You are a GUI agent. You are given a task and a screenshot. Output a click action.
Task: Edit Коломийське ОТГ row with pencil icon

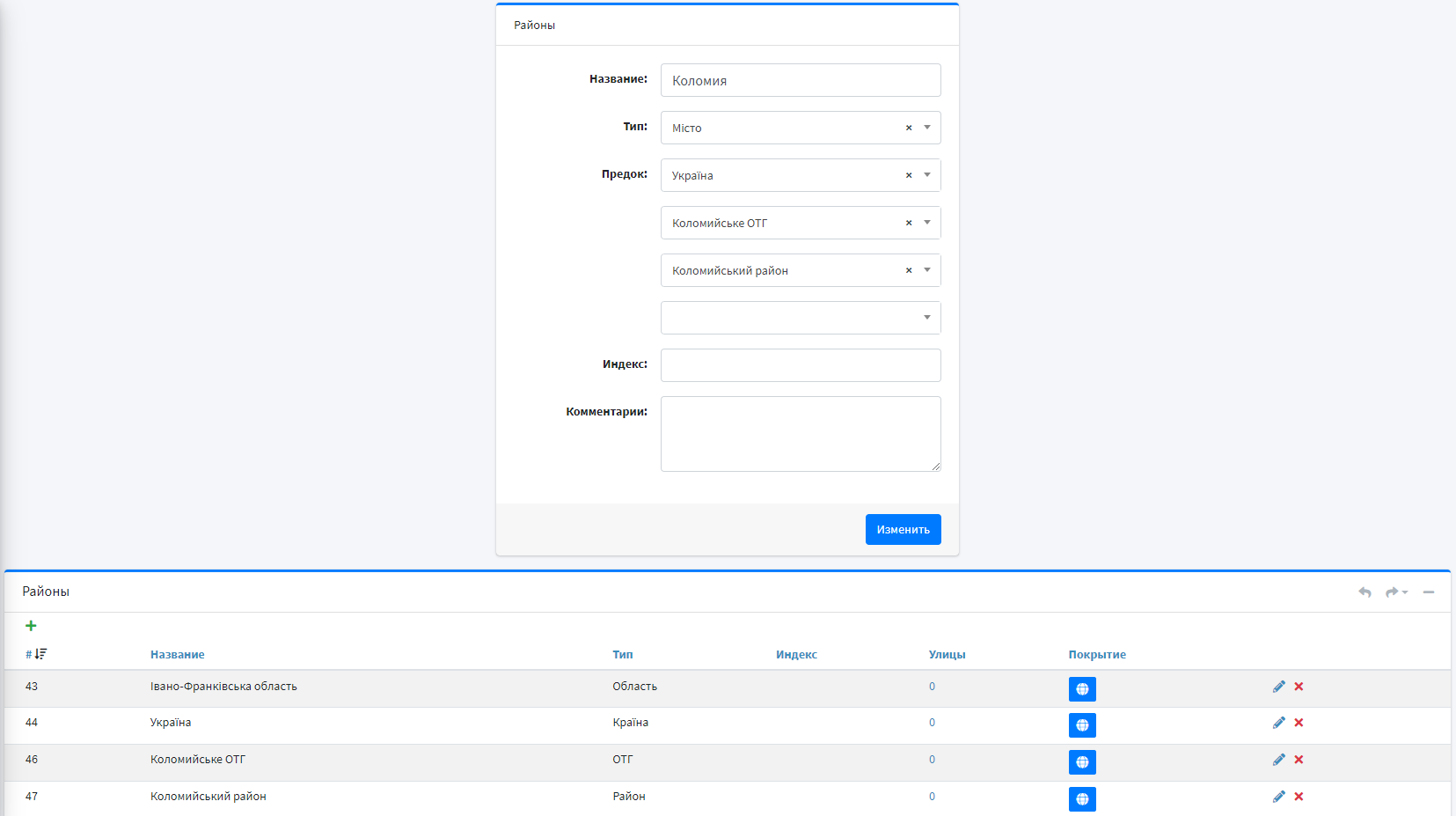(1278, 760)
